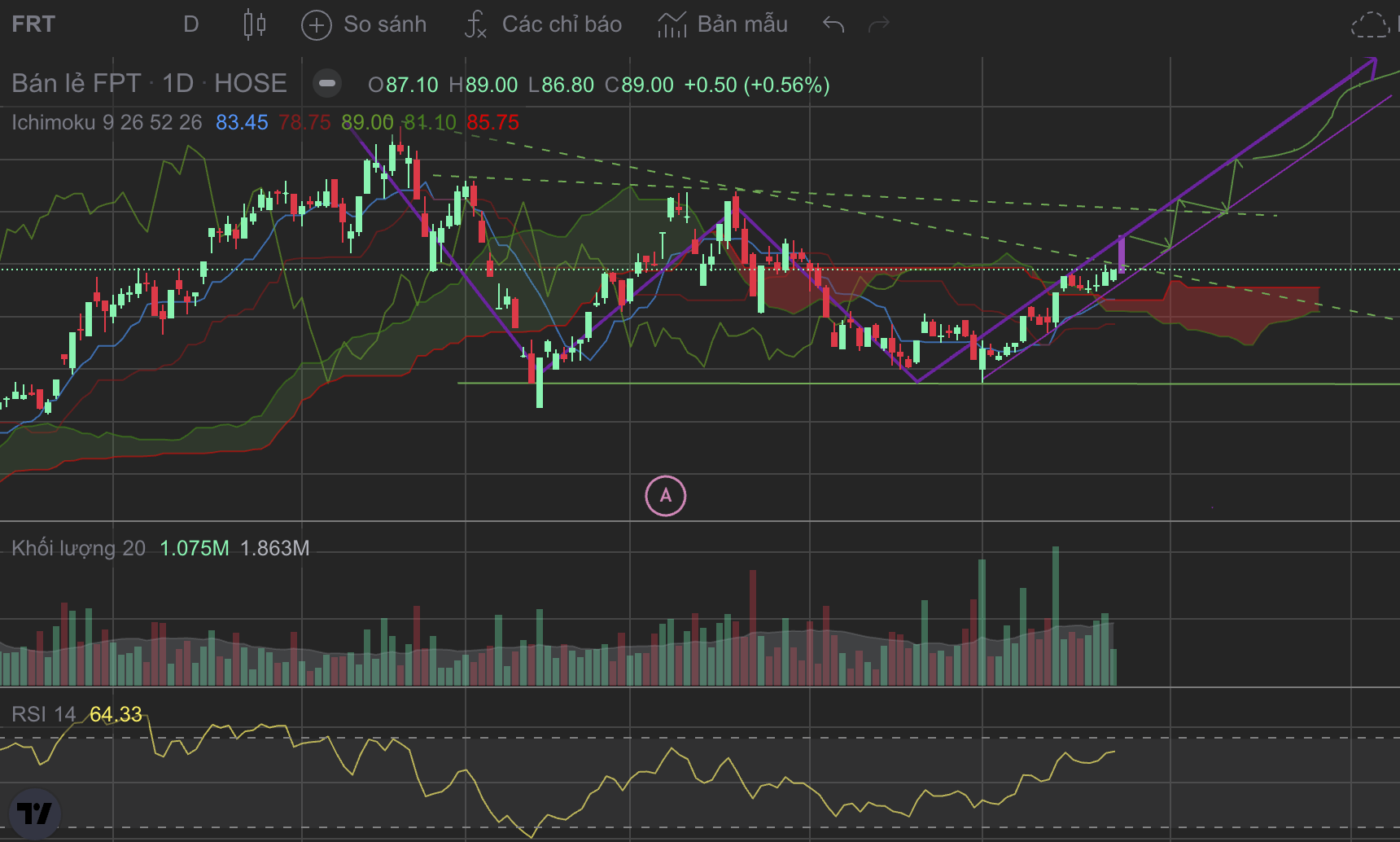Click the So sánh compare button

click(364, 24)
